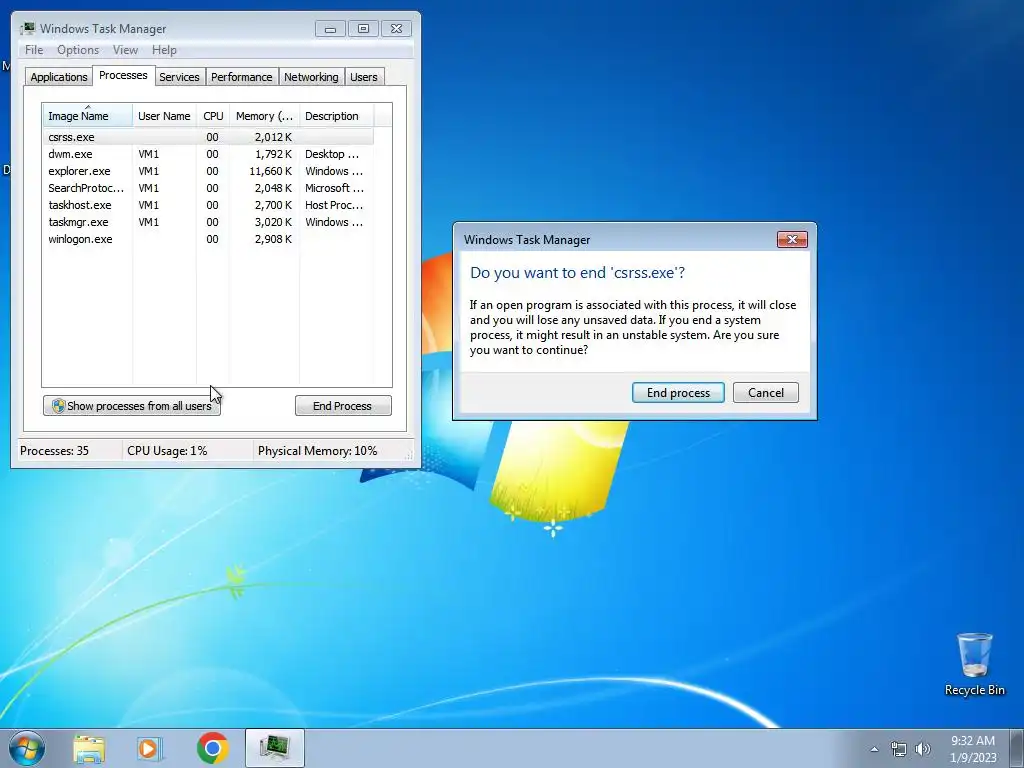This screenshot has width=1024, height=768.
Task: Select the SearchProtoc... process row
Action: [208, 188]
